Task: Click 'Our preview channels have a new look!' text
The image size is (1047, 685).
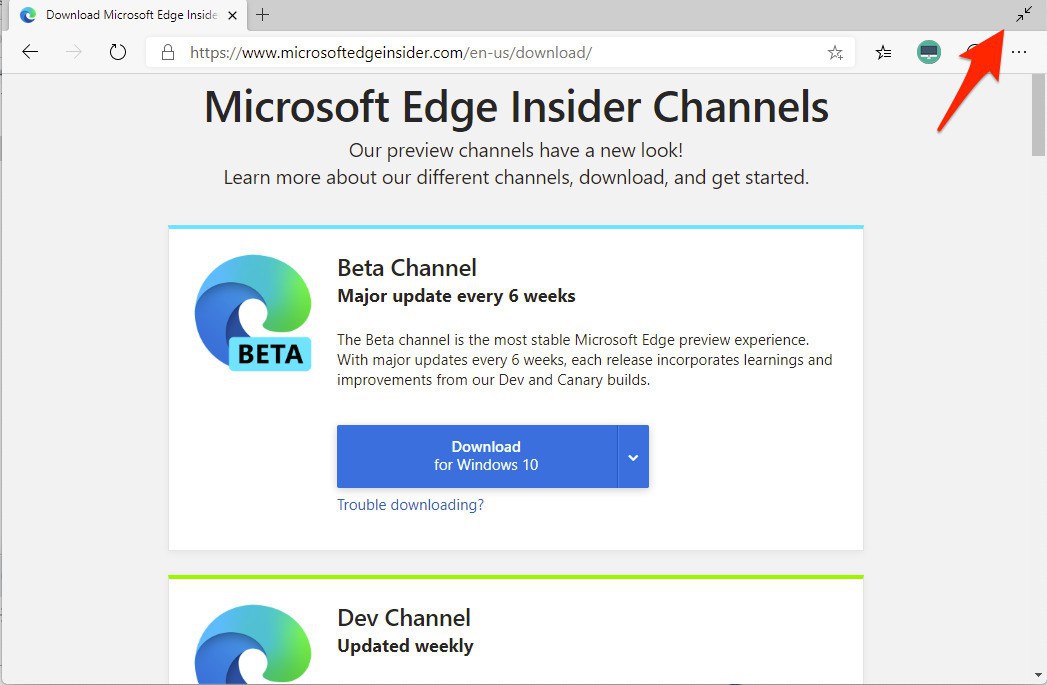Action: (x=515, y=150)
